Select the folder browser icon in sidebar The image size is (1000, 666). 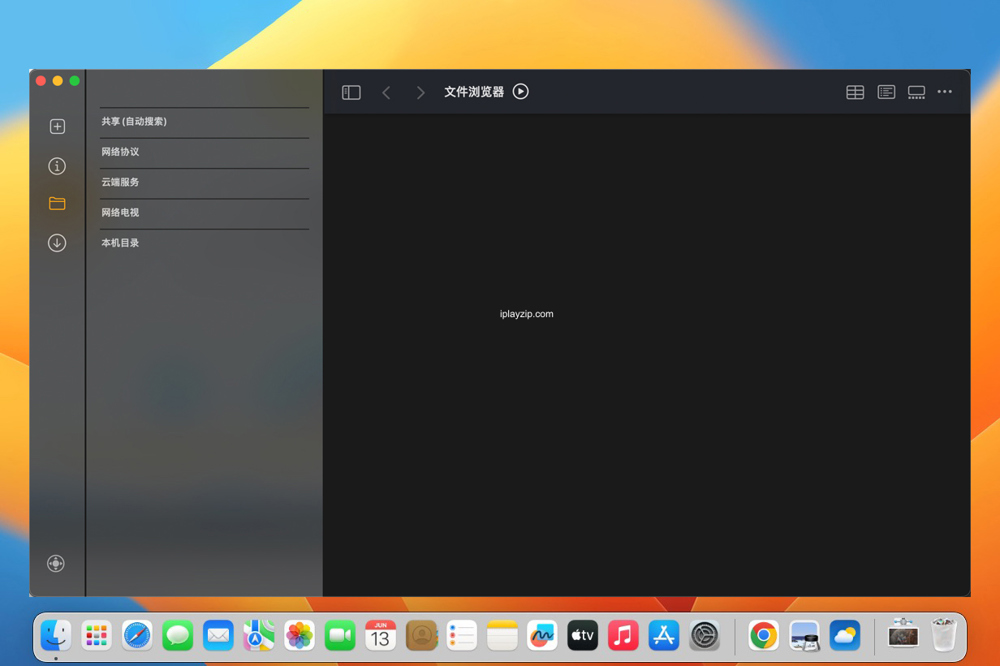coord(57,204)
